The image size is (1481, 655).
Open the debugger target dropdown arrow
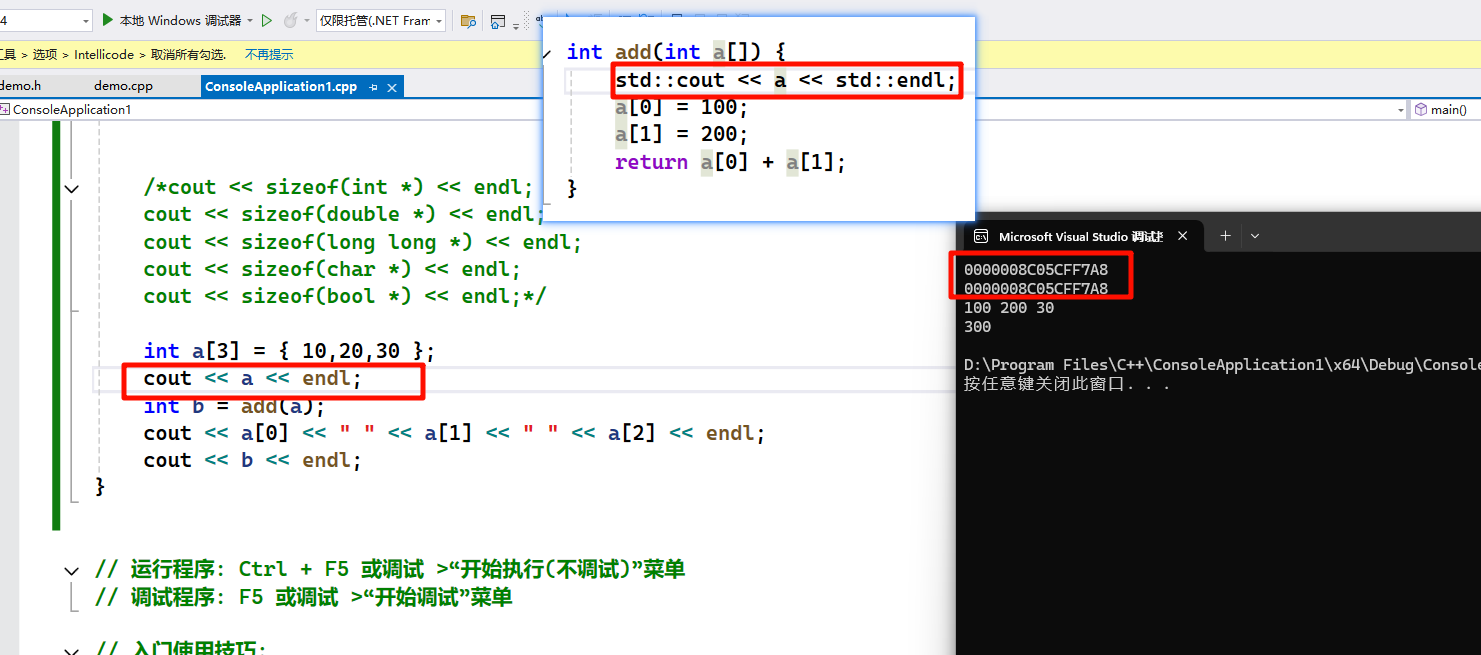pyautogui.click(x=251, y=20)
